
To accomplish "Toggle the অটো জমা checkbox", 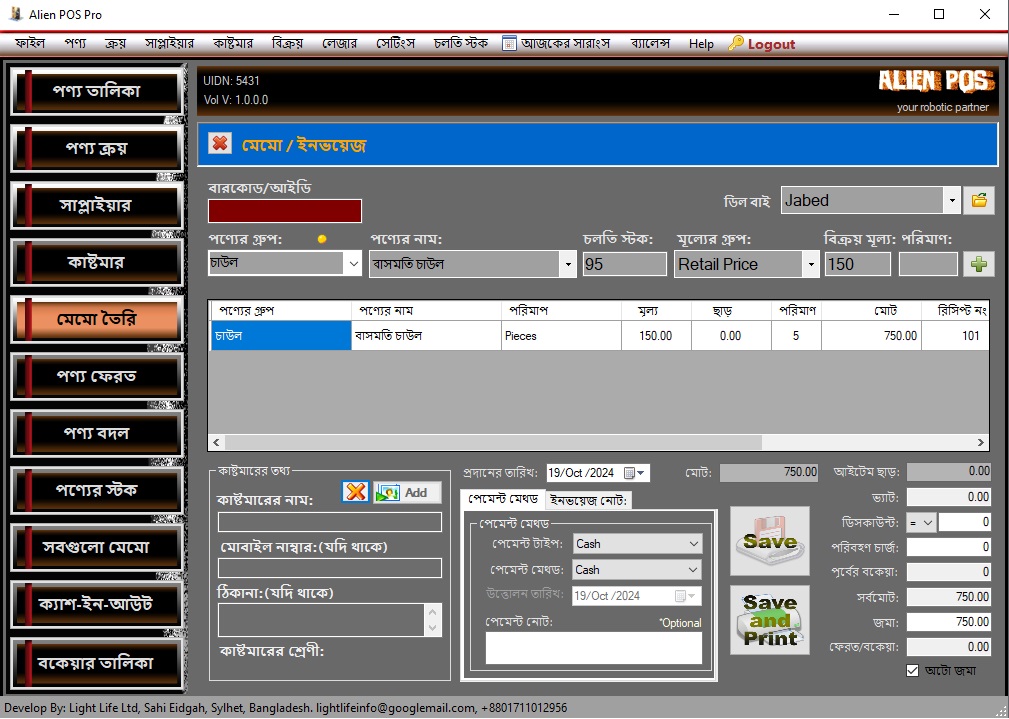I will 912,670.
